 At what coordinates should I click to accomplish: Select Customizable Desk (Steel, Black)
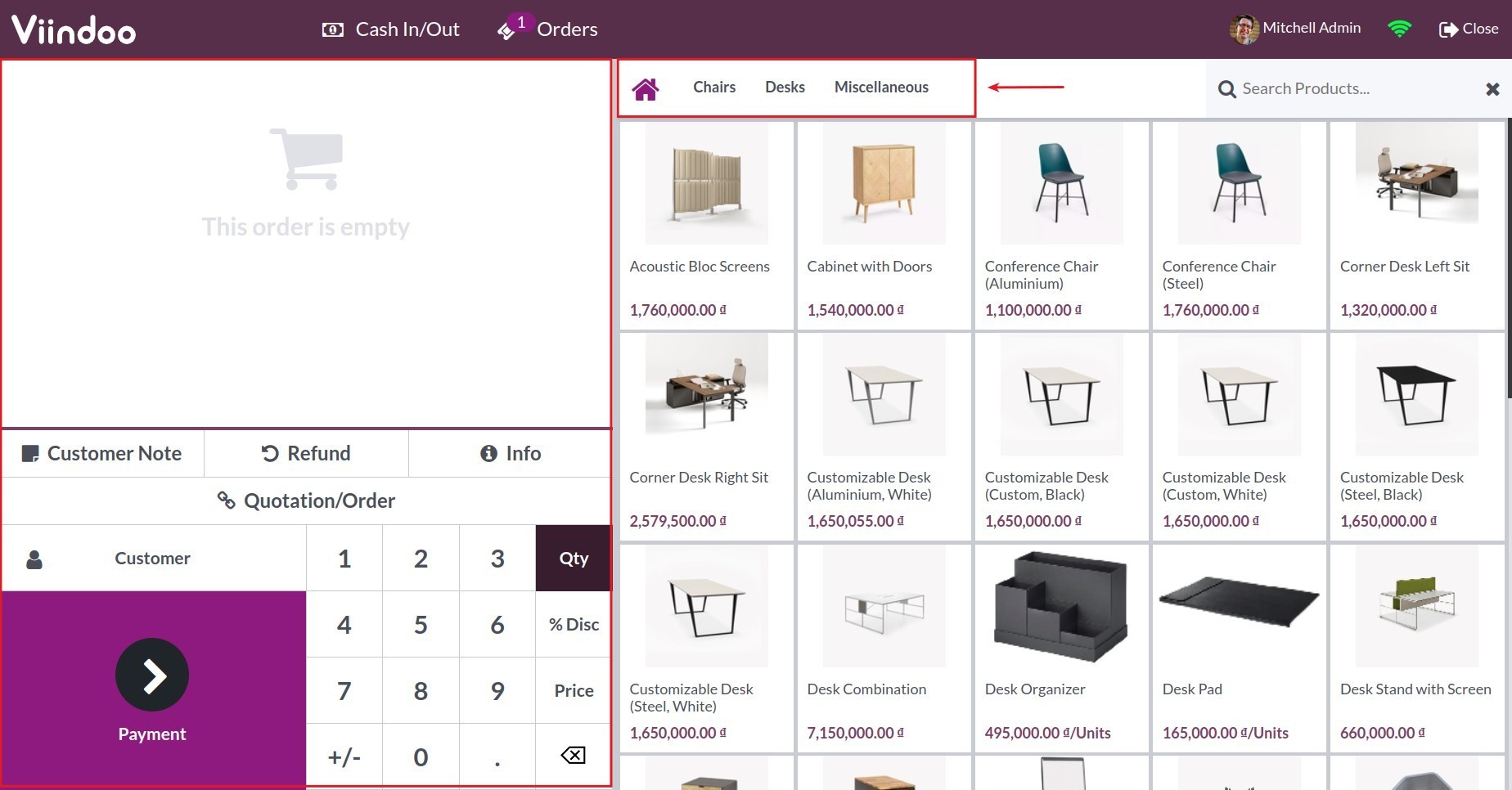(x=1417, y=437)
